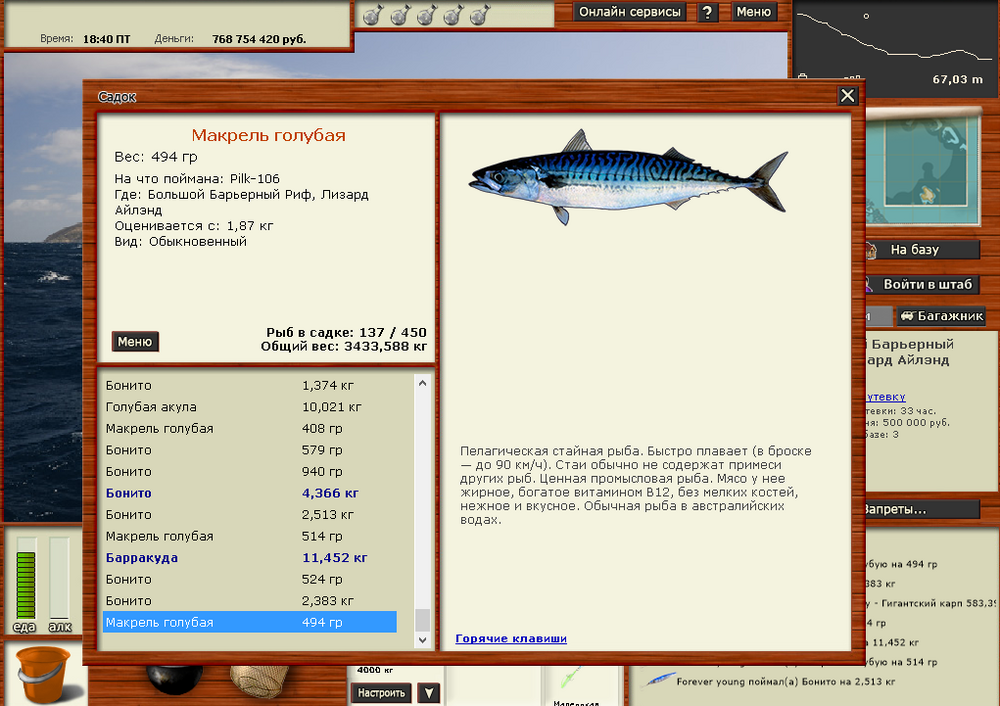Open the Горячие клавиши link

(511, 638)
